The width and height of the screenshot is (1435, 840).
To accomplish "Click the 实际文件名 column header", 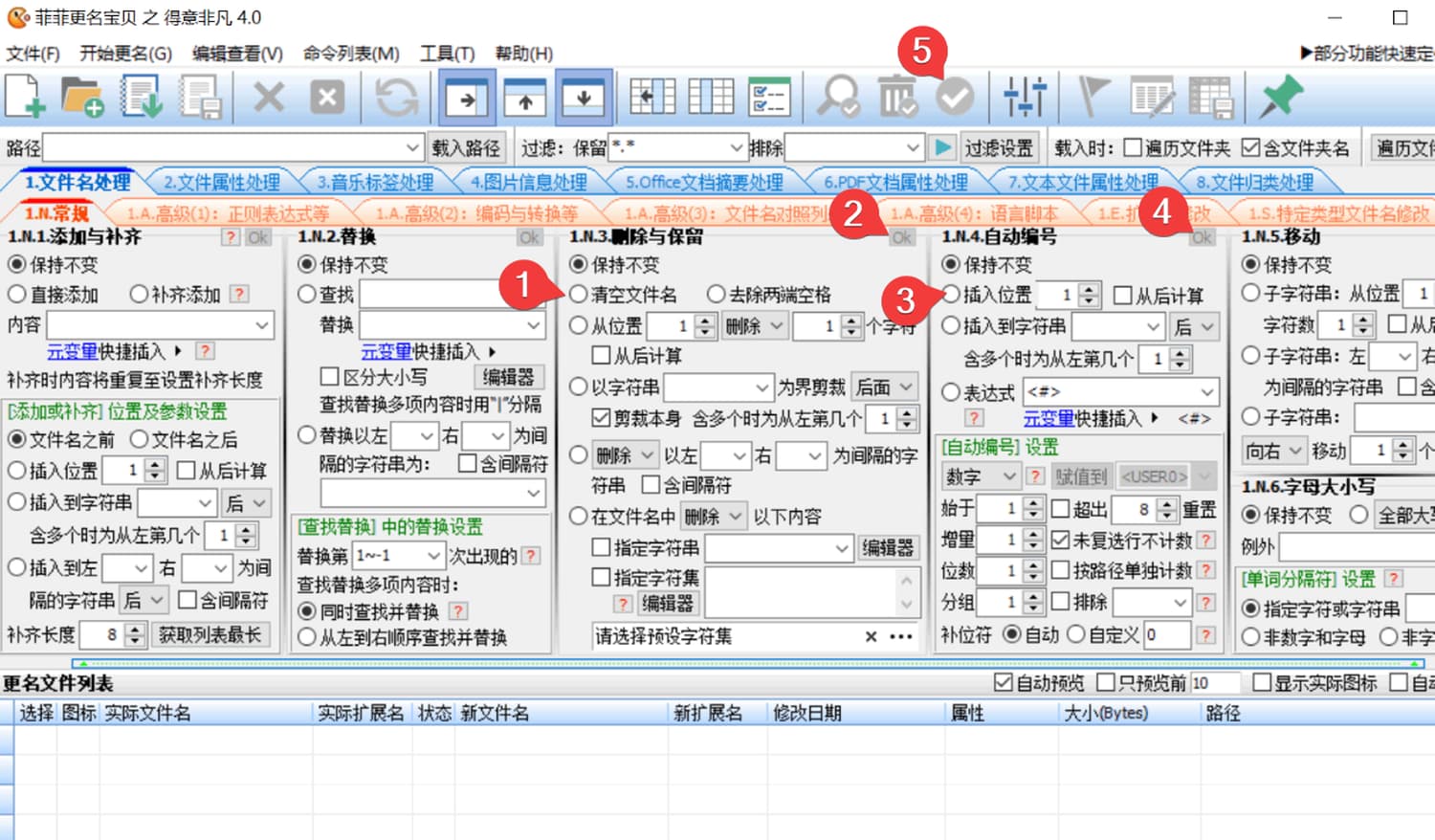I will coord(148,713).
